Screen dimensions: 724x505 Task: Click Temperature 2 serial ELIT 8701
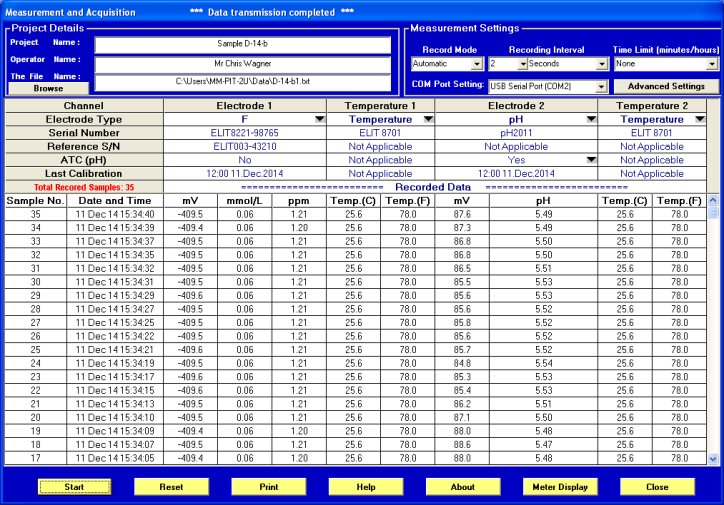coord(652,133)
